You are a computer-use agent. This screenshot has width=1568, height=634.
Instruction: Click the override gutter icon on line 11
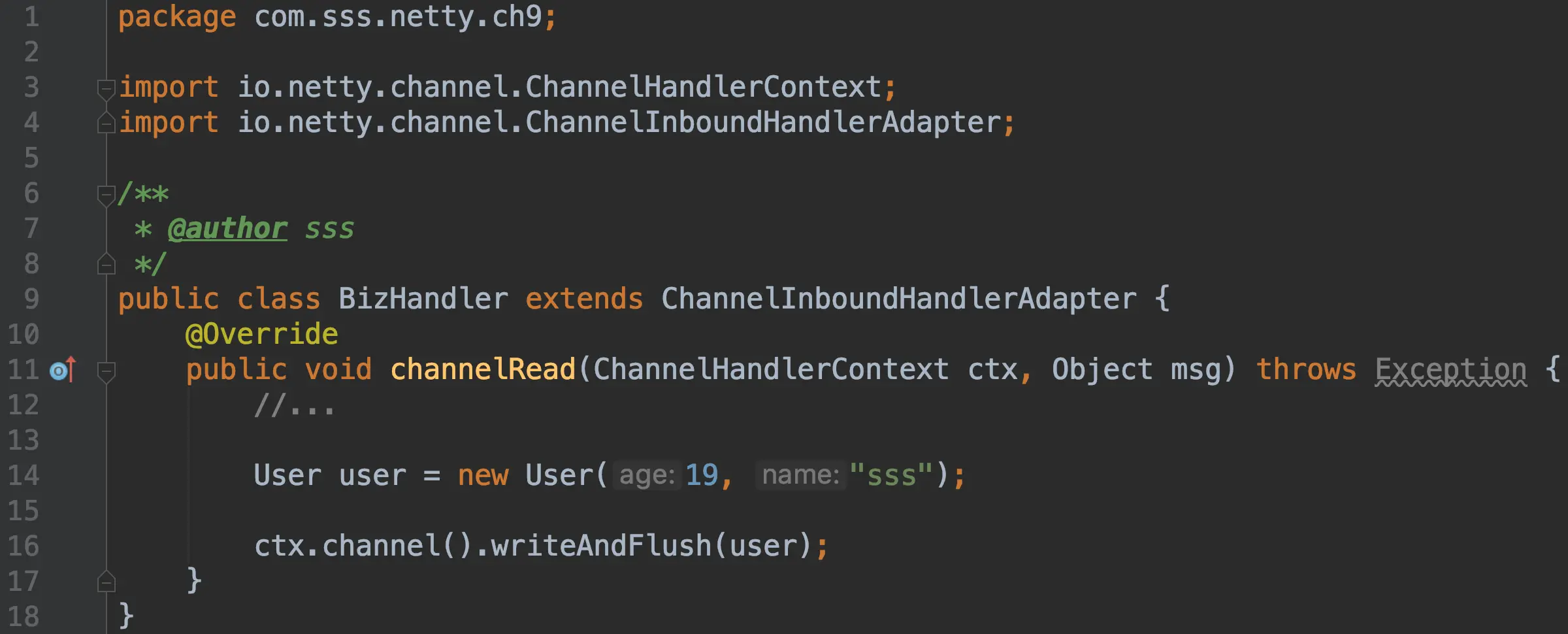pos(63,370)
